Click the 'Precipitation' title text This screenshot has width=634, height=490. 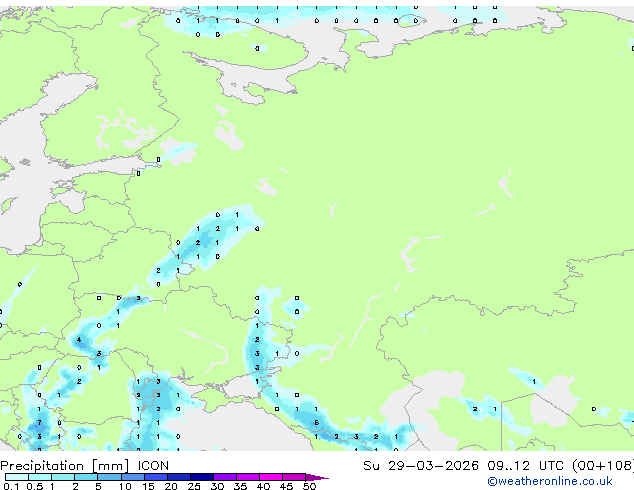42,466
